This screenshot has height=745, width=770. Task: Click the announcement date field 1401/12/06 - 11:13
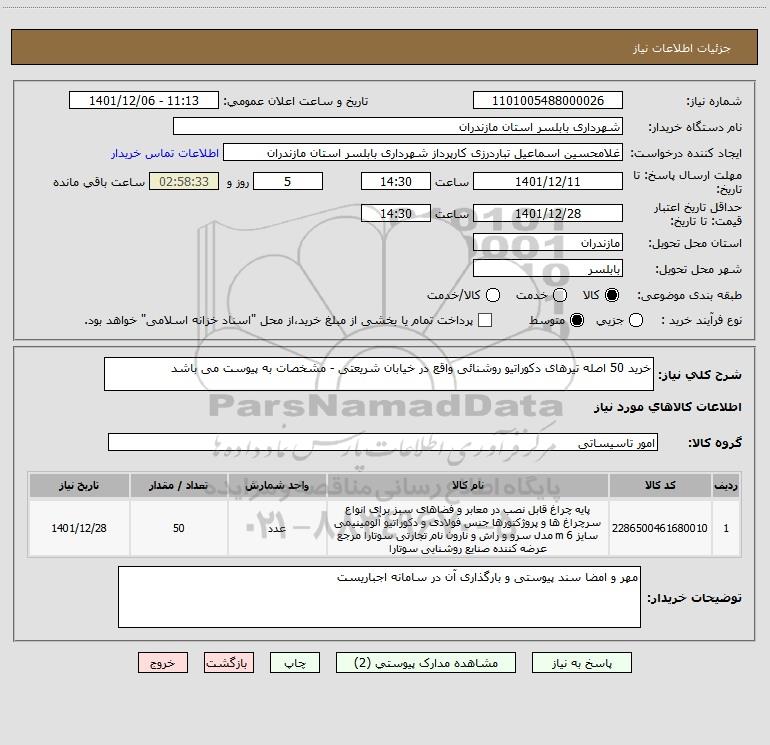144,101
